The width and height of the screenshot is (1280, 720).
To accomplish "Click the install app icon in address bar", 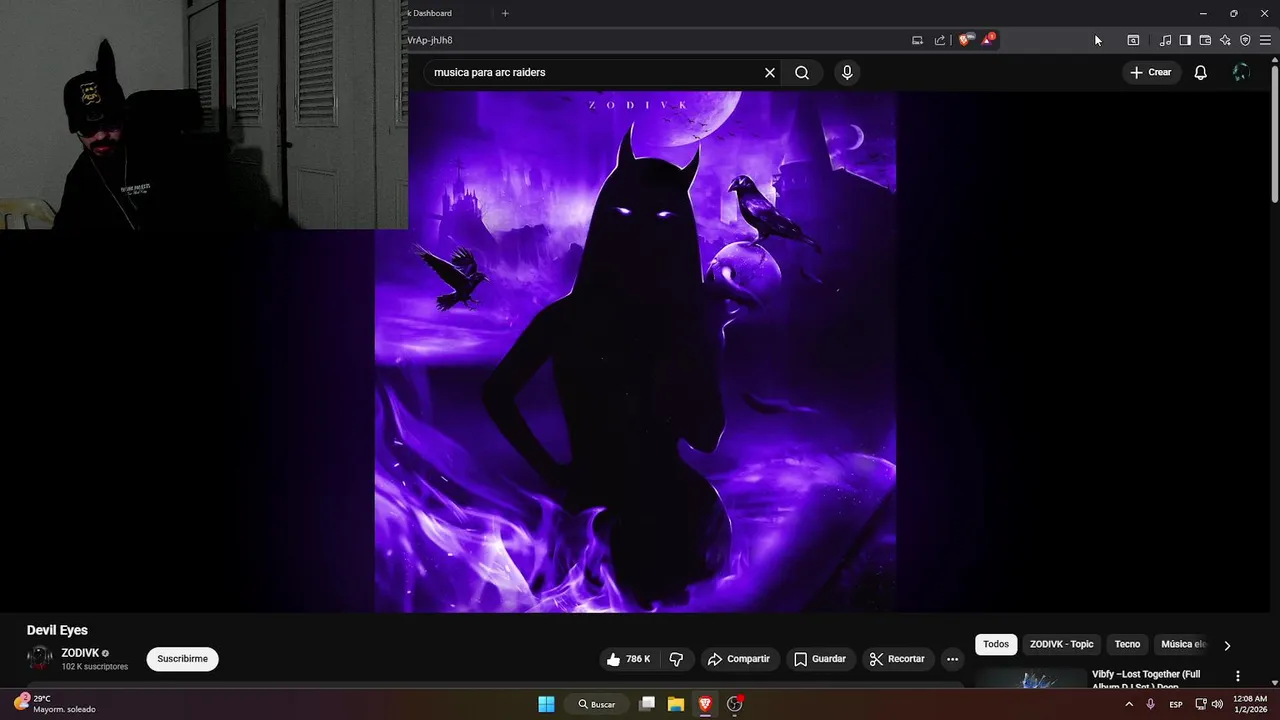I will pos(917,40).
